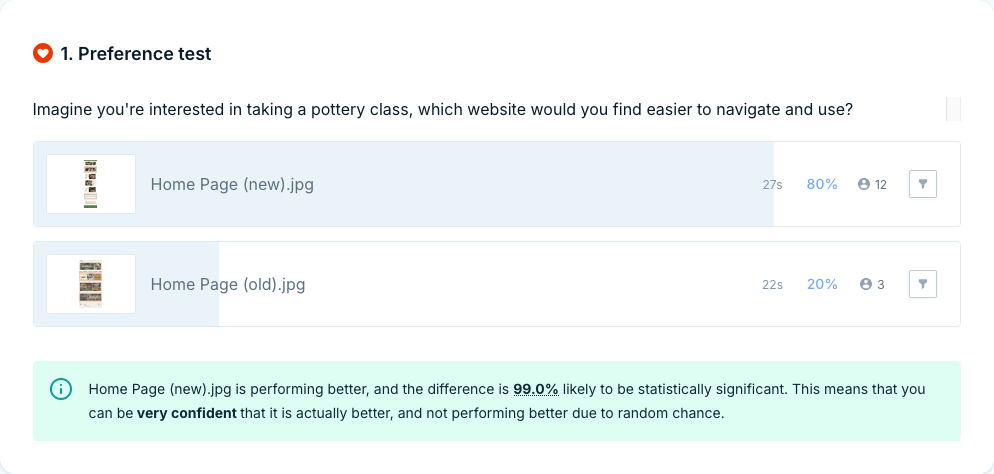Select the Home Page (new).jpg label

coord(232,184)
